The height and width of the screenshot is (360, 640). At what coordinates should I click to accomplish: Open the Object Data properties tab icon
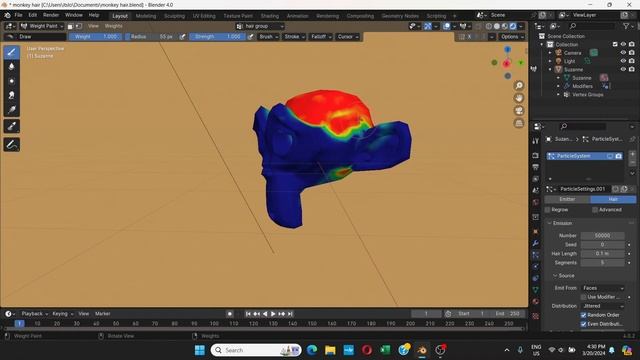[x=536, y=290]
